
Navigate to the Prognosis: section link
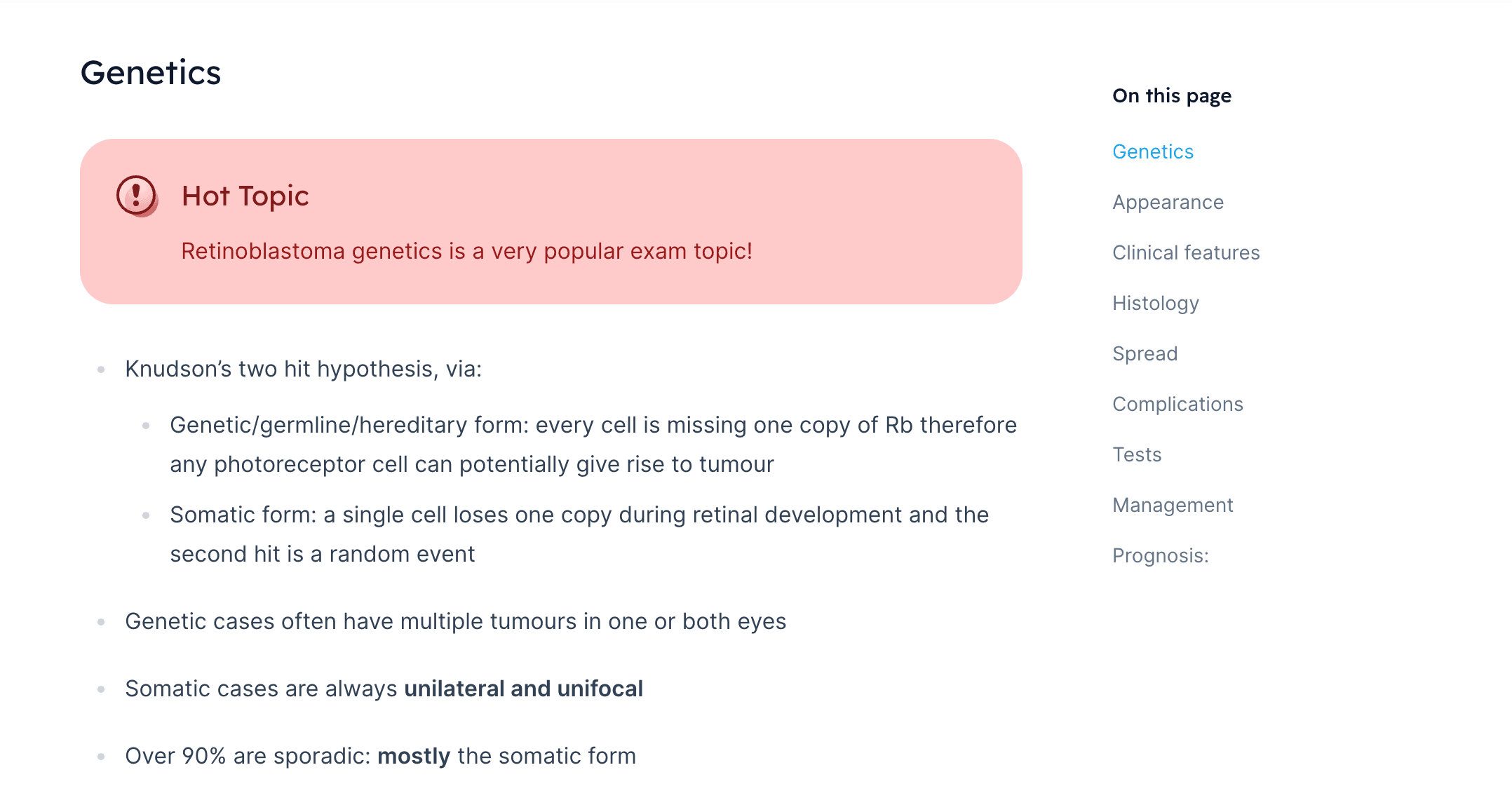pos(1161,555)
